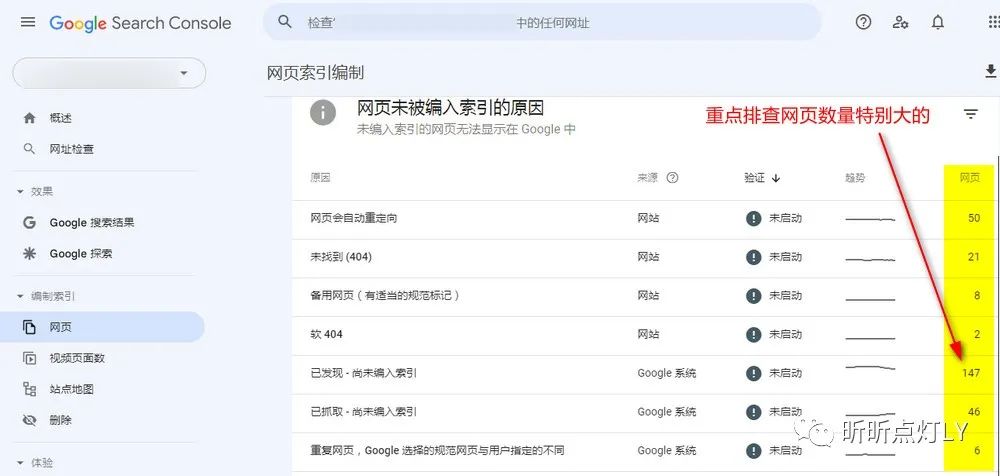Click the help question mark icon

click(x=863, y=22)
